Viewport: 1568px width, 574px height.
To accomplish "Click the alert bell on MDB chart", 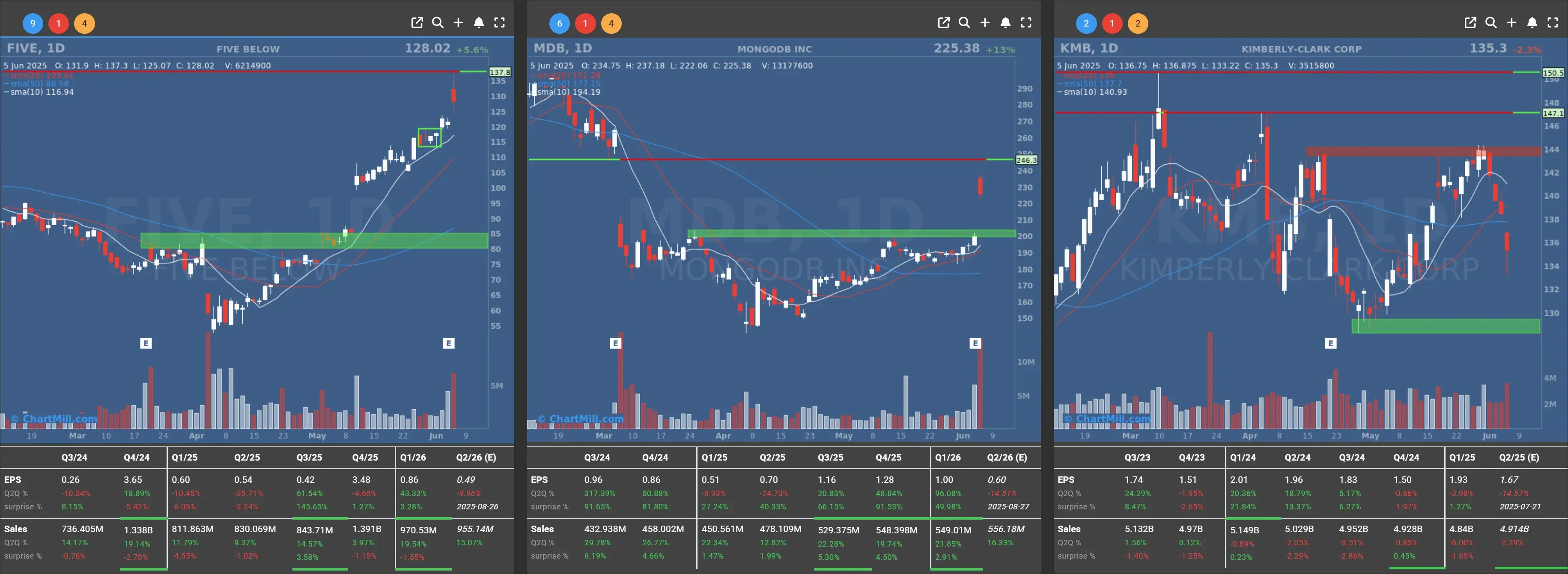I will point(1005,23).
